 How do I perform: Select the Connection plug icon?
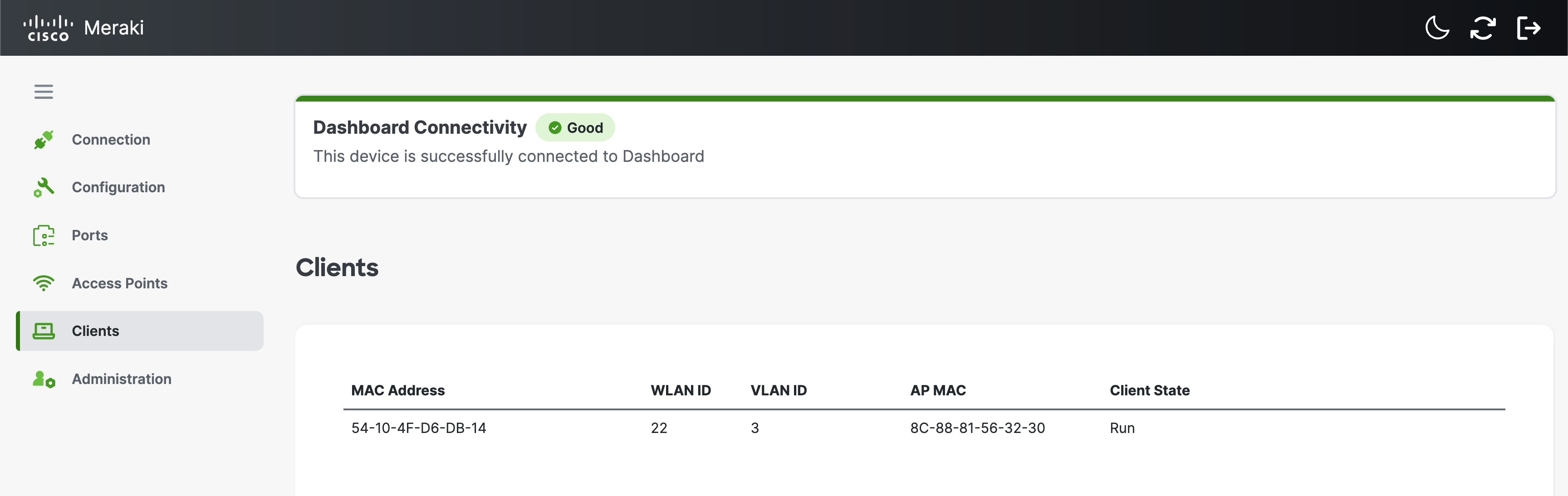[44, 139]
